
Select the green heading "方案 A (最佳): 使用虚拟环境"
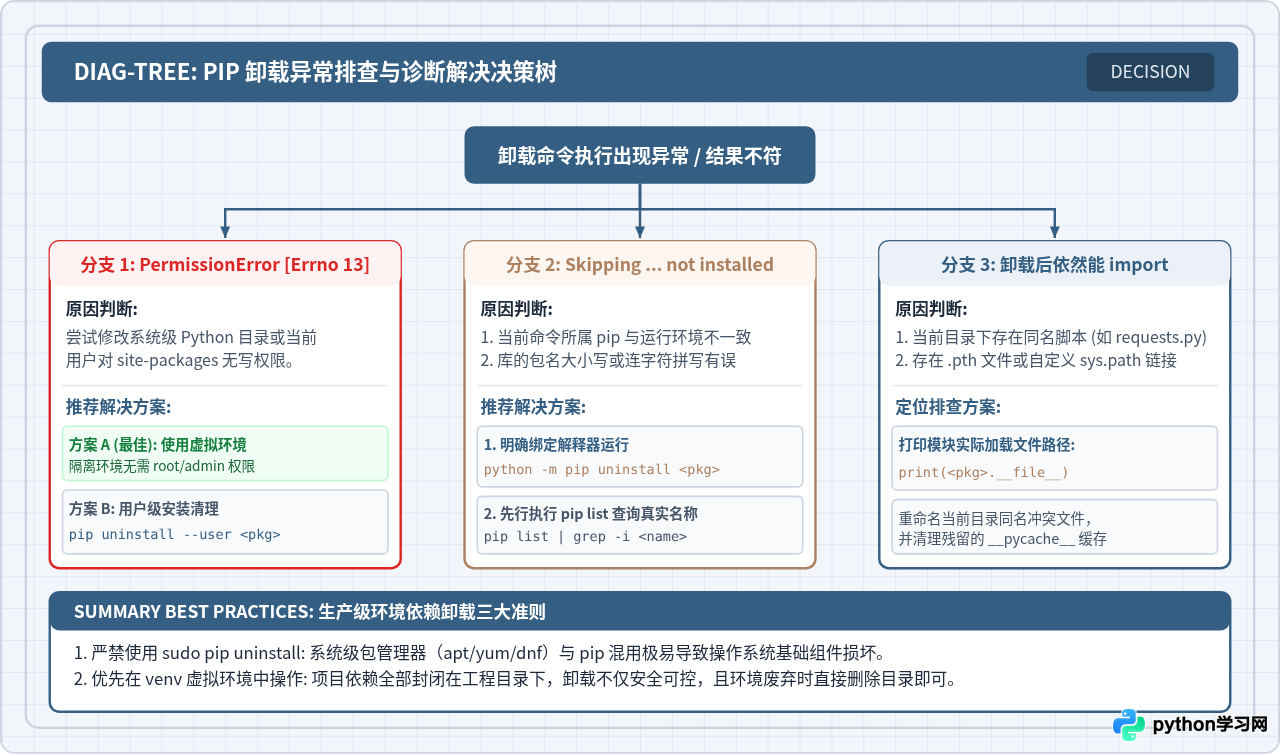click(158, 445)
